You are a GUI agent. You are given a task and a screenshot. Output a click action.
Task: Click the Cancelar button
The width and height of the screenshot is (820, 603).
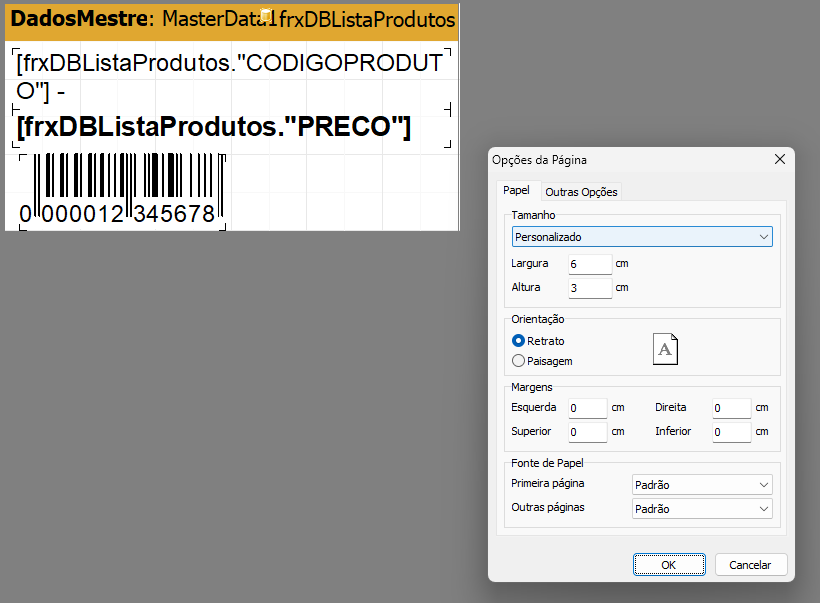[x=750, y=565]
